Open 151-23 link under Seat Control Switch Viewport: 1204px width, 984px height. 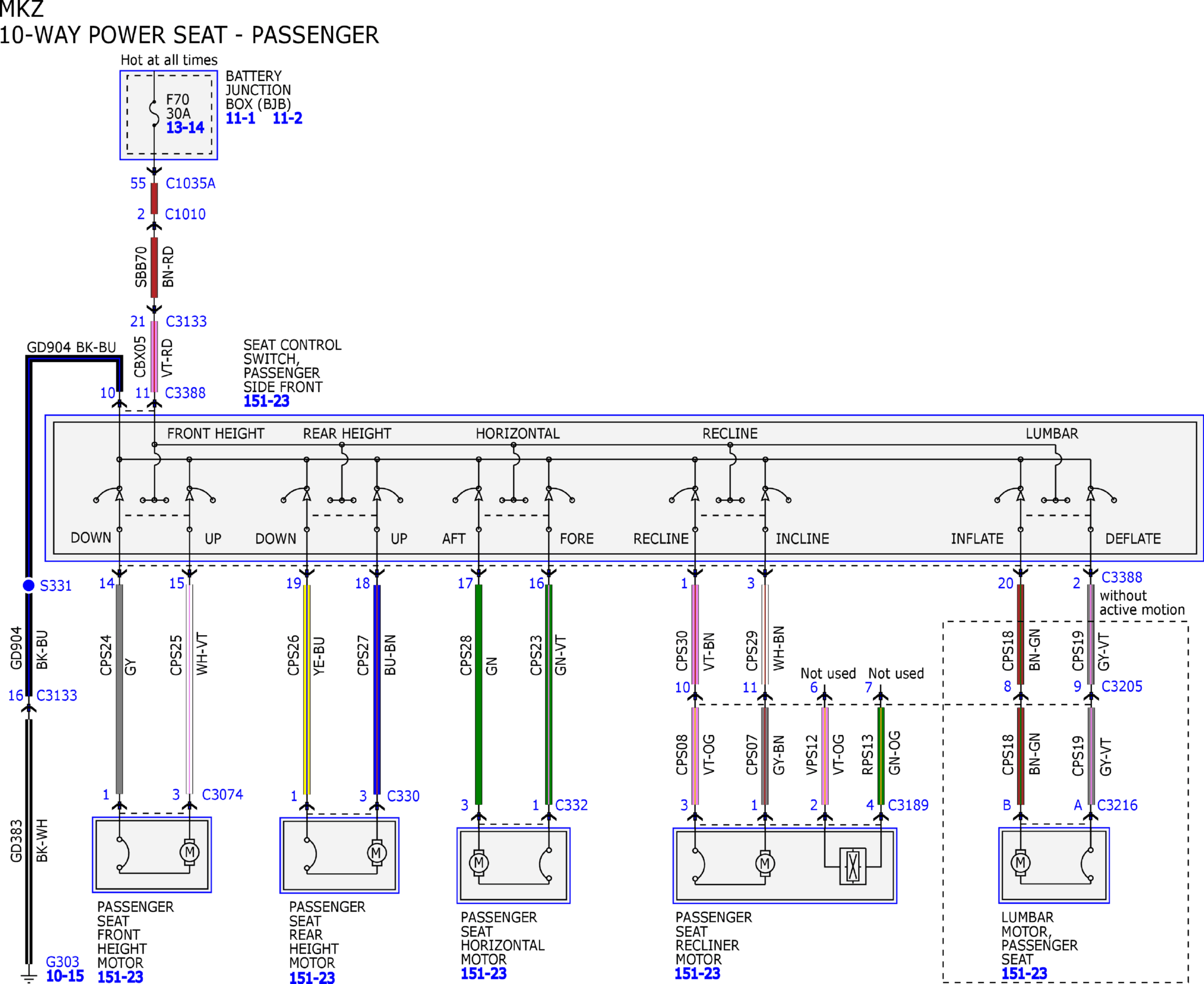point(266,401)
